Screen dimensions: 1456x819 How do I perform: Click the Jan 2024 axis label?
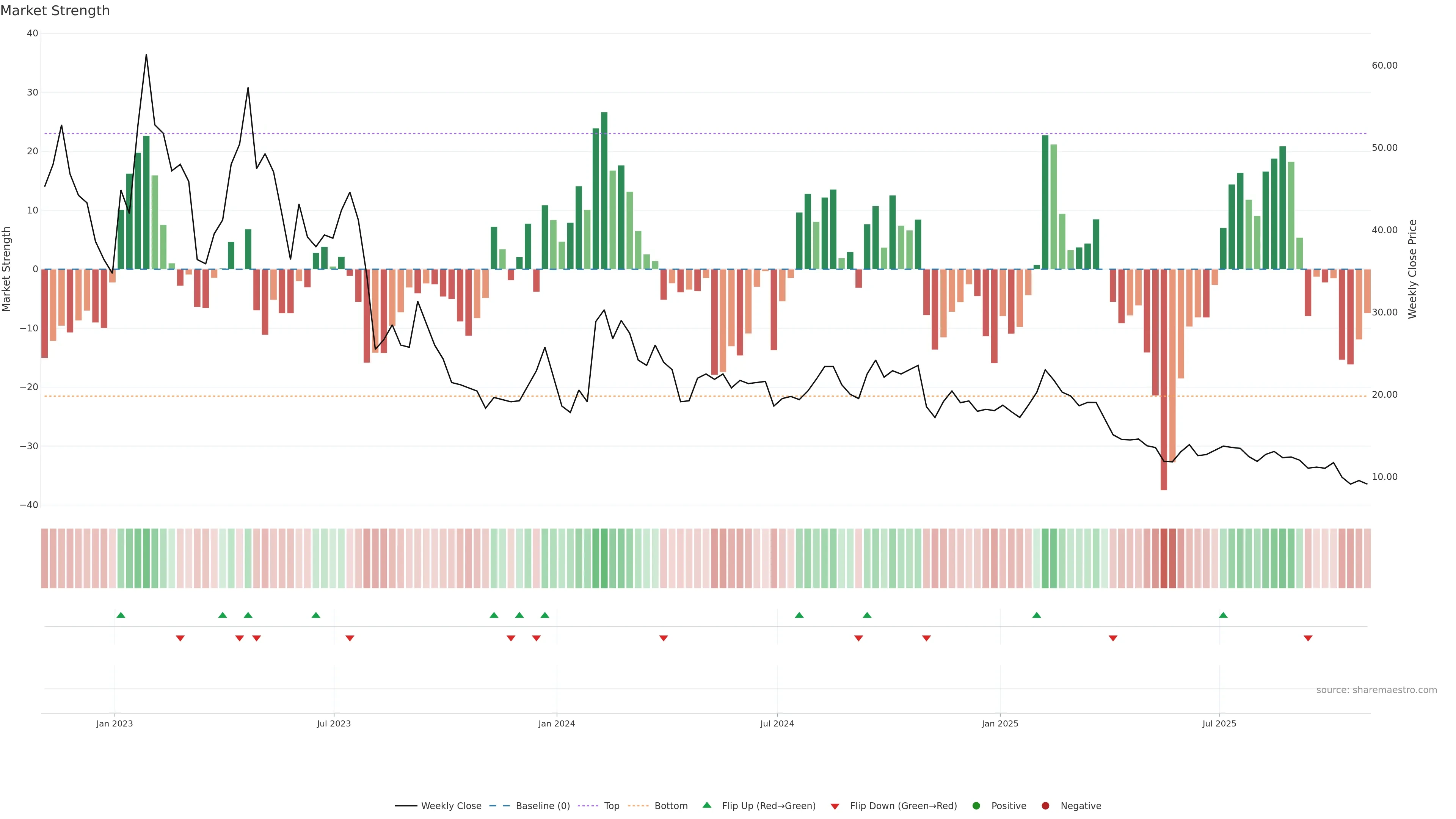tap(557, 723)
